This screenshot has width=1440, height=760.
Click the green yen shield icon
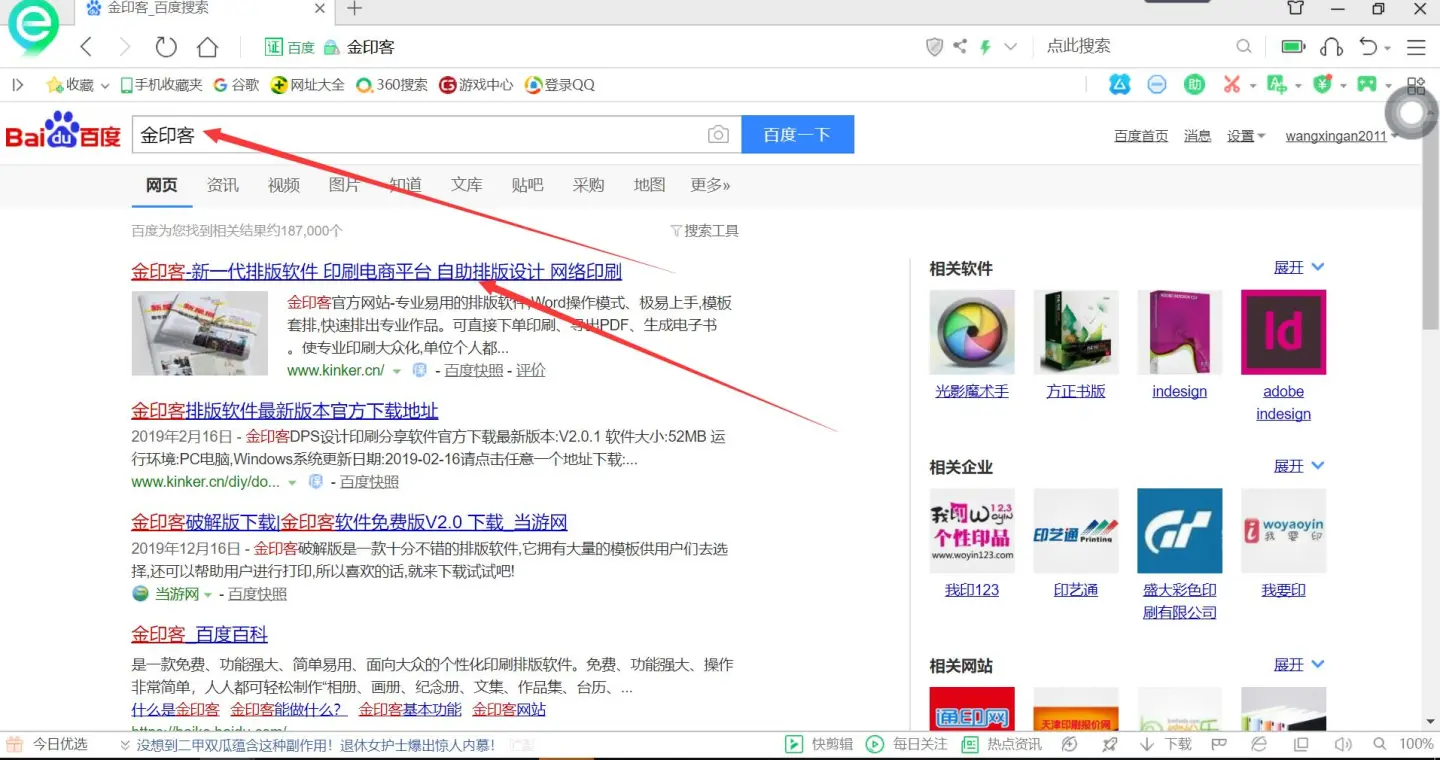pos(1322,85)
